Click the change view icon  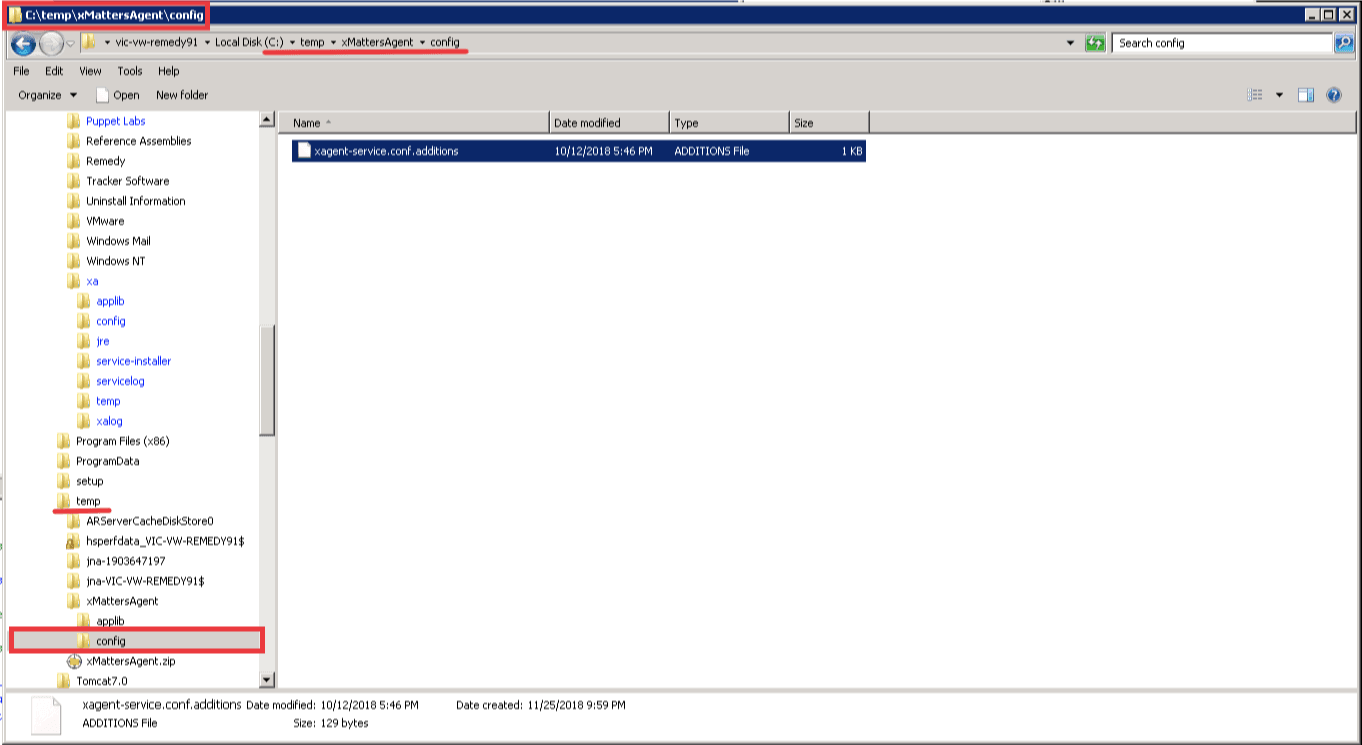[x=1256, y=95]
